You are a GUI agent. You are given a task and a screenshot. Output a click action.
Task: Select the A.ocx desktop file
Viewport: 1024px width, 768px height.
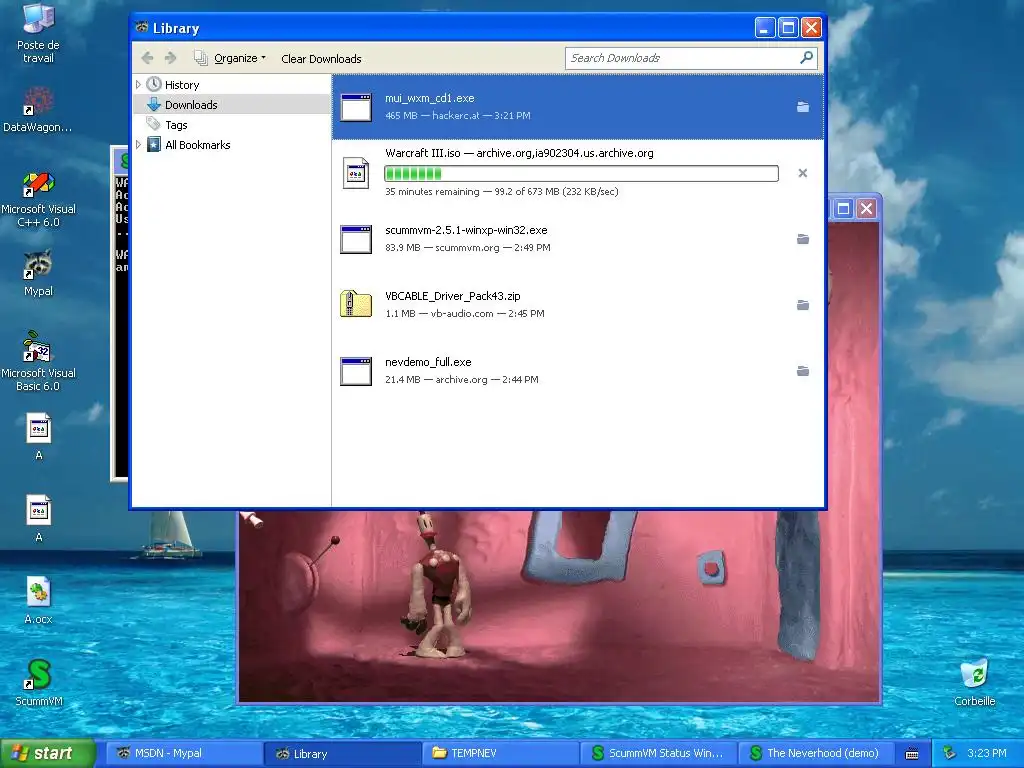click(38, 600)
